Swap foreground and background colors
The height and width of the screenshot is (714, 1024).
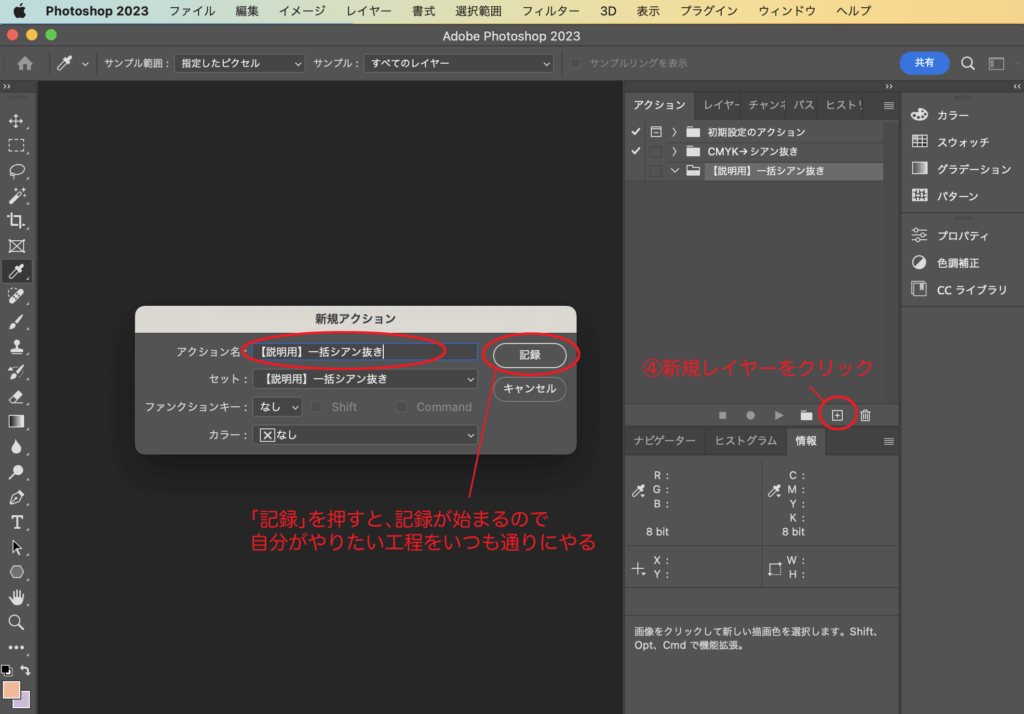coord(25,670)
